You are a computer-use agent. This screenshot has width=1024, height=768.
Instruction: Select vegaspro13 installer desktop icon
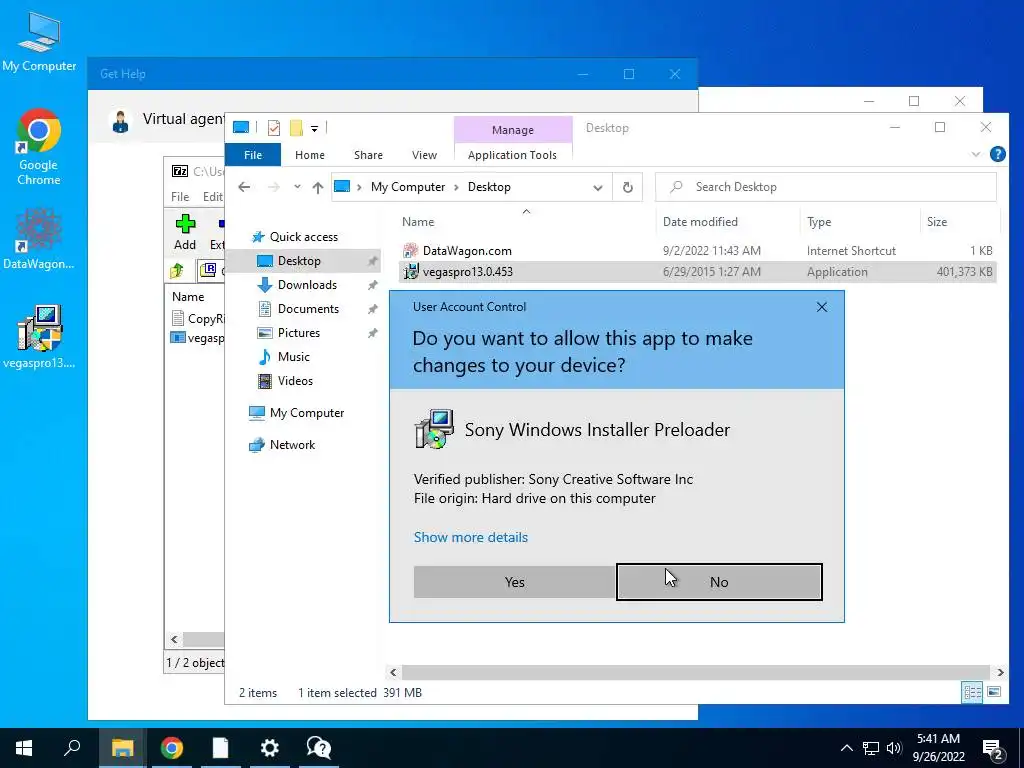[39, 337]
